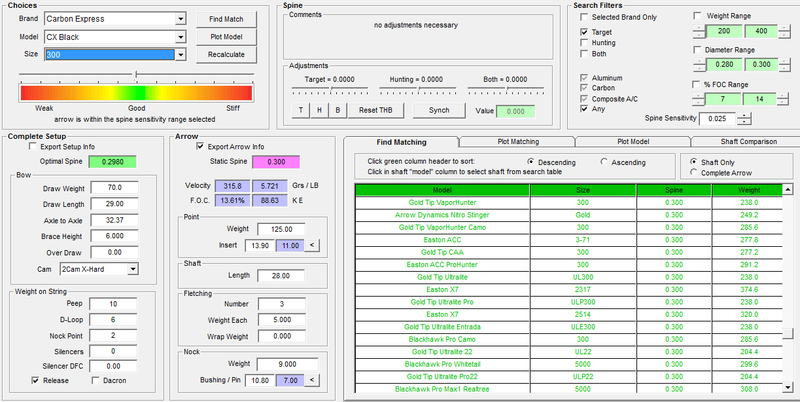
Task: Click the Bushing / Pin arrow button
Action: 312,380
